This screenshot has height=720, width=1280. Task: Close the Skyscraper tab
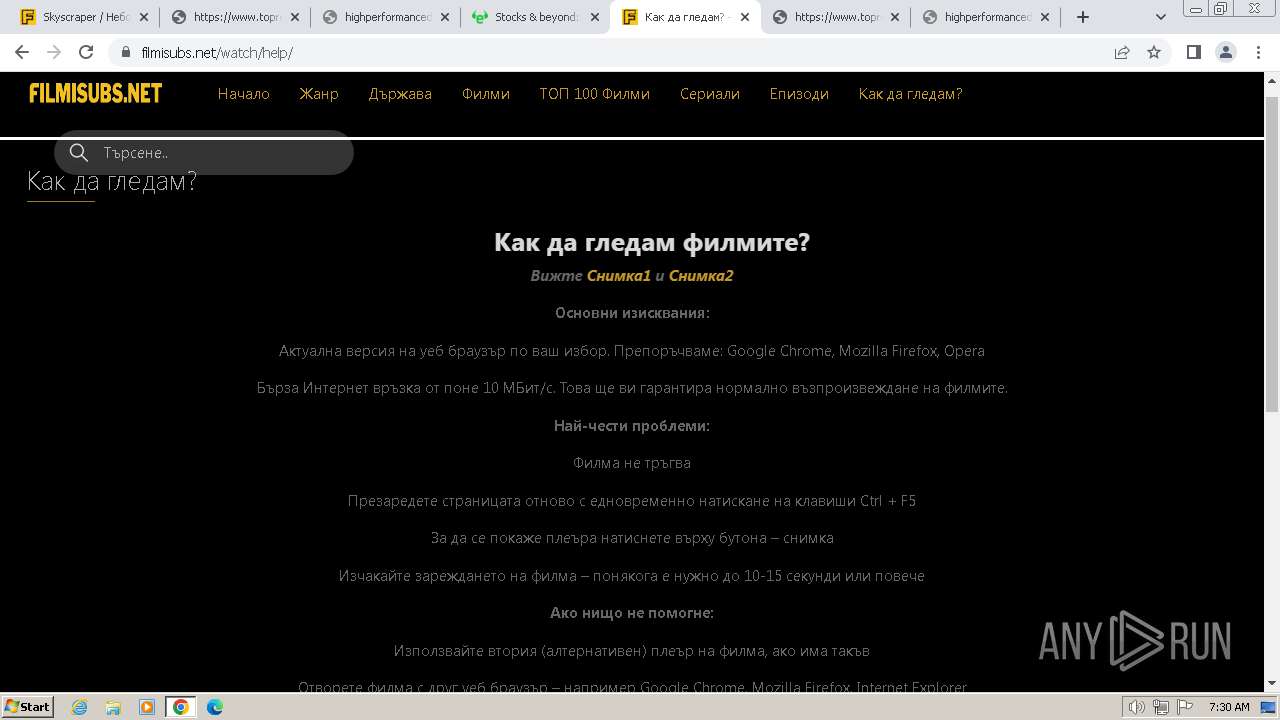(143, 17)
